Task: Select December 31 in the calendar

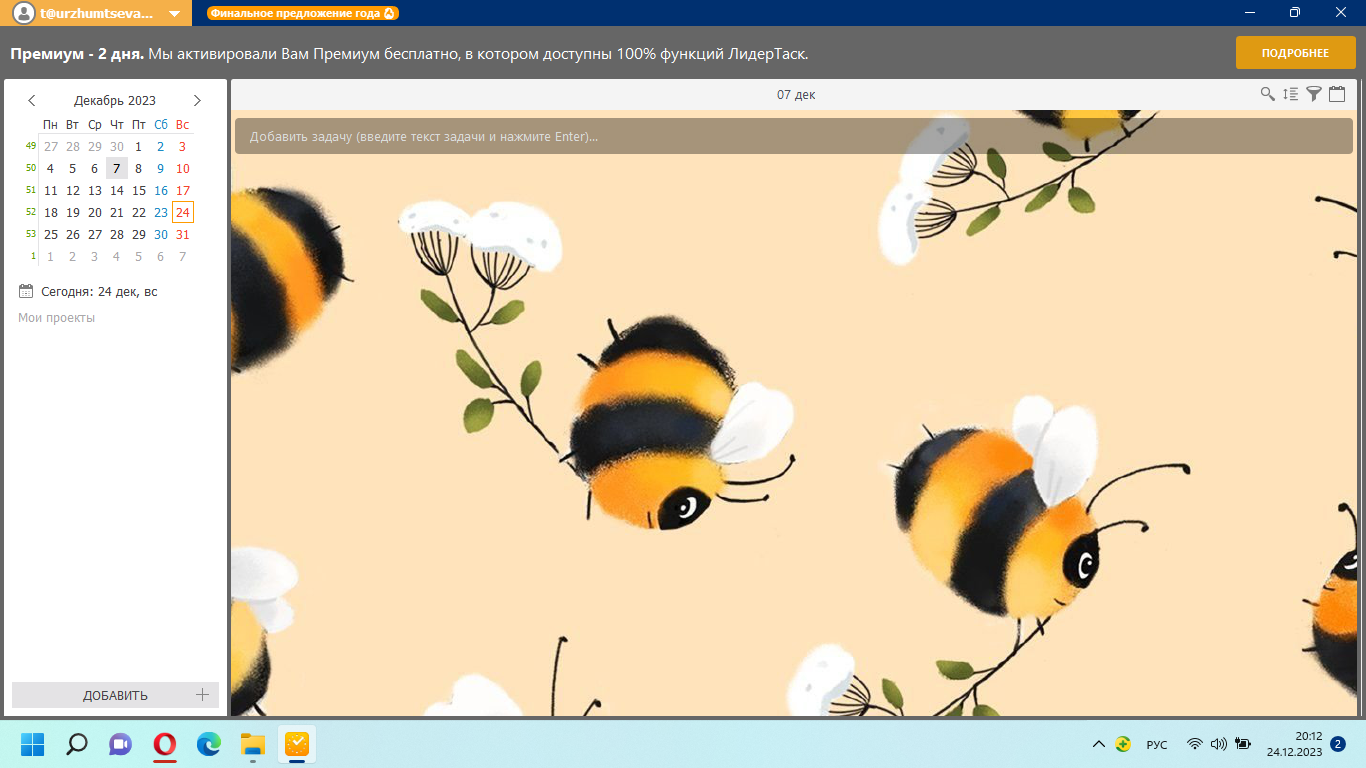Action: (182, 234)
